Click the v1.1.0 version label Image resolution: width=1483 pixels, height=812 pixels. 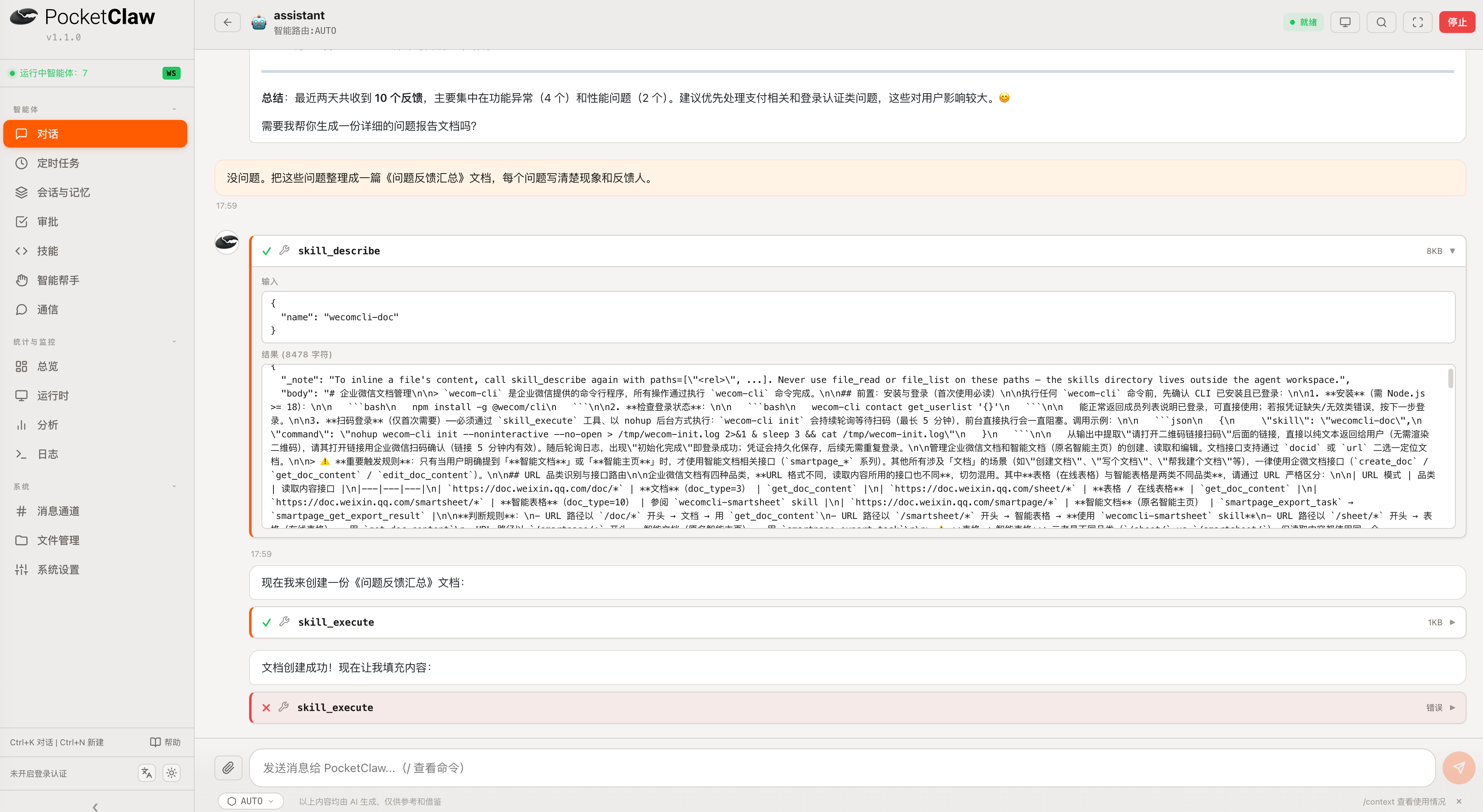pyautogui.click(x=64, y=38)
